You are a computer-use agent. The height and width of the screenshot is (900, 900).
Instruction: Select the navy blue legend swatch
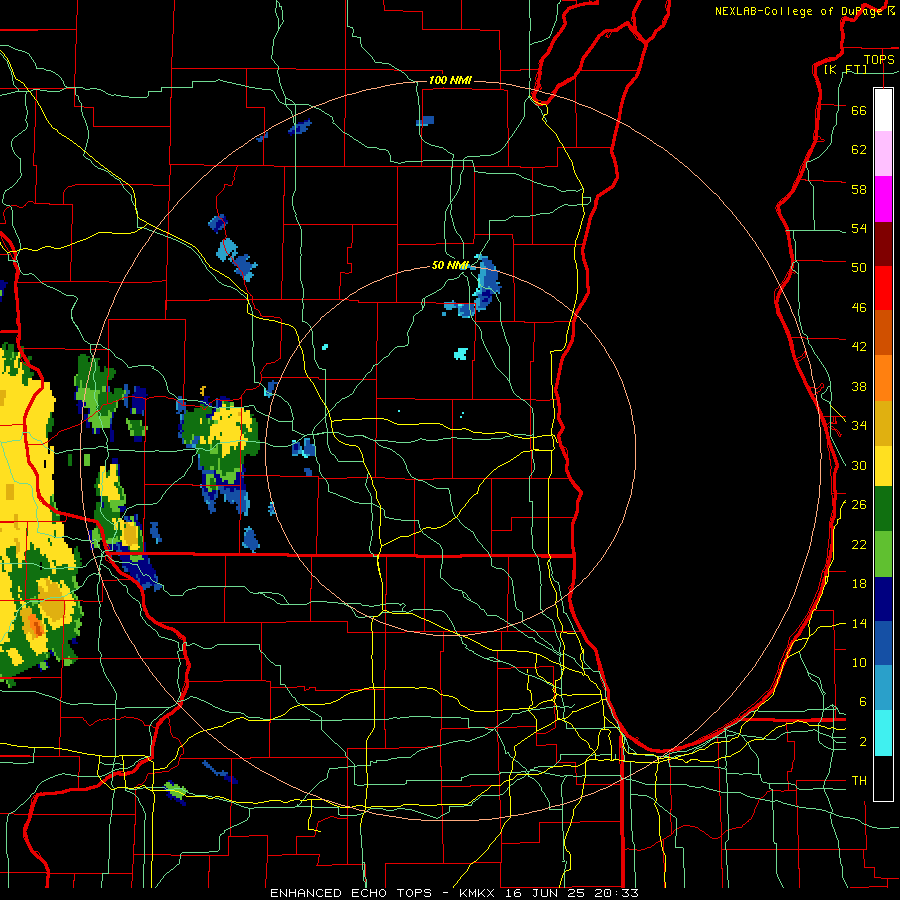pos(883,599)
